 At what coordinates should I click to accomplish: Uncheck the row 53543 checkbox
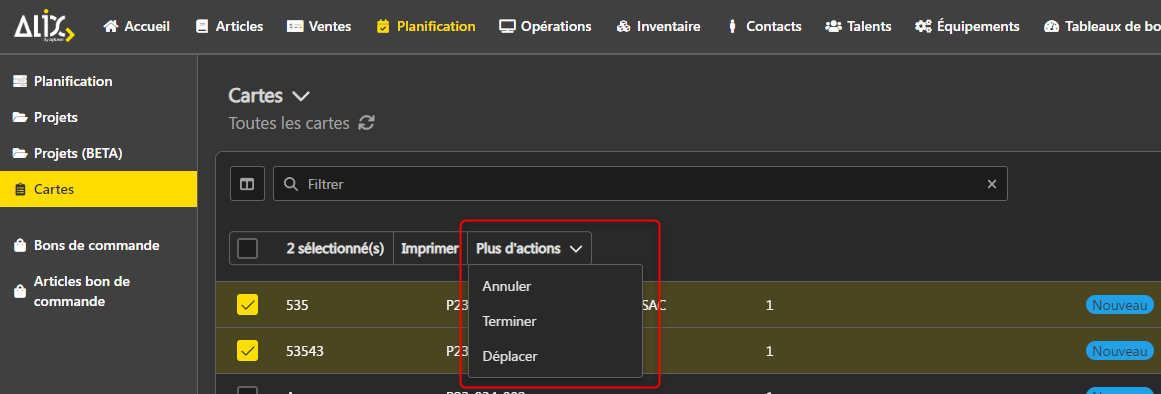(247, 350)
